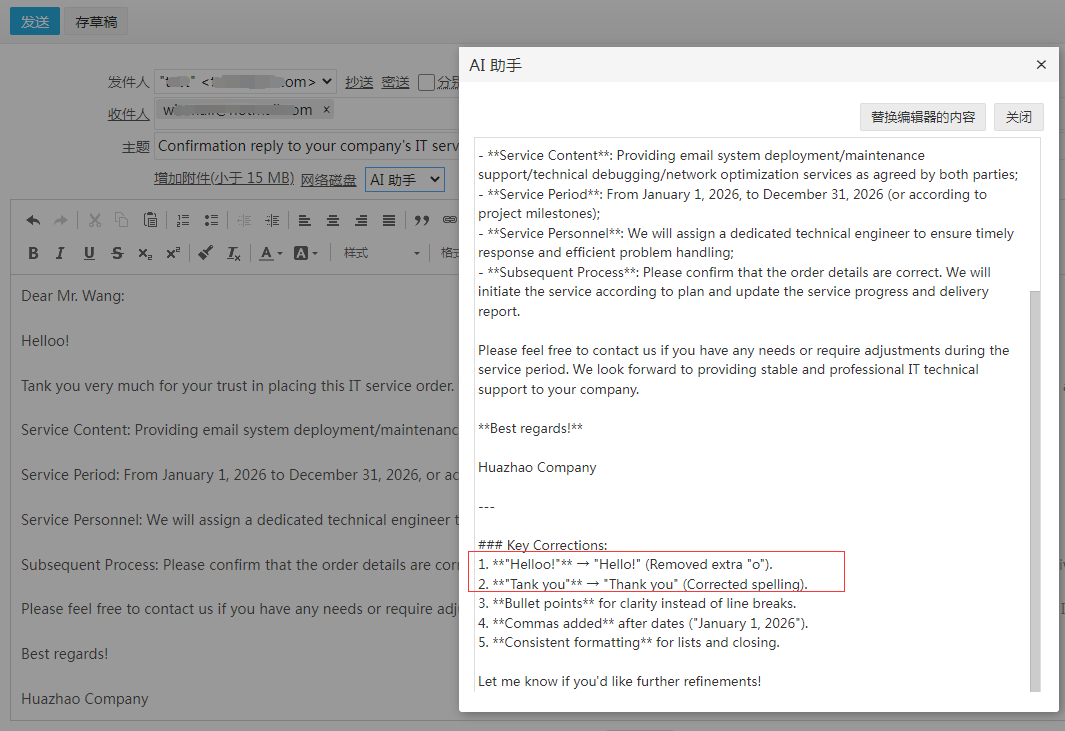
Task: Apply superscript formatting
Action: pos(173,253)
